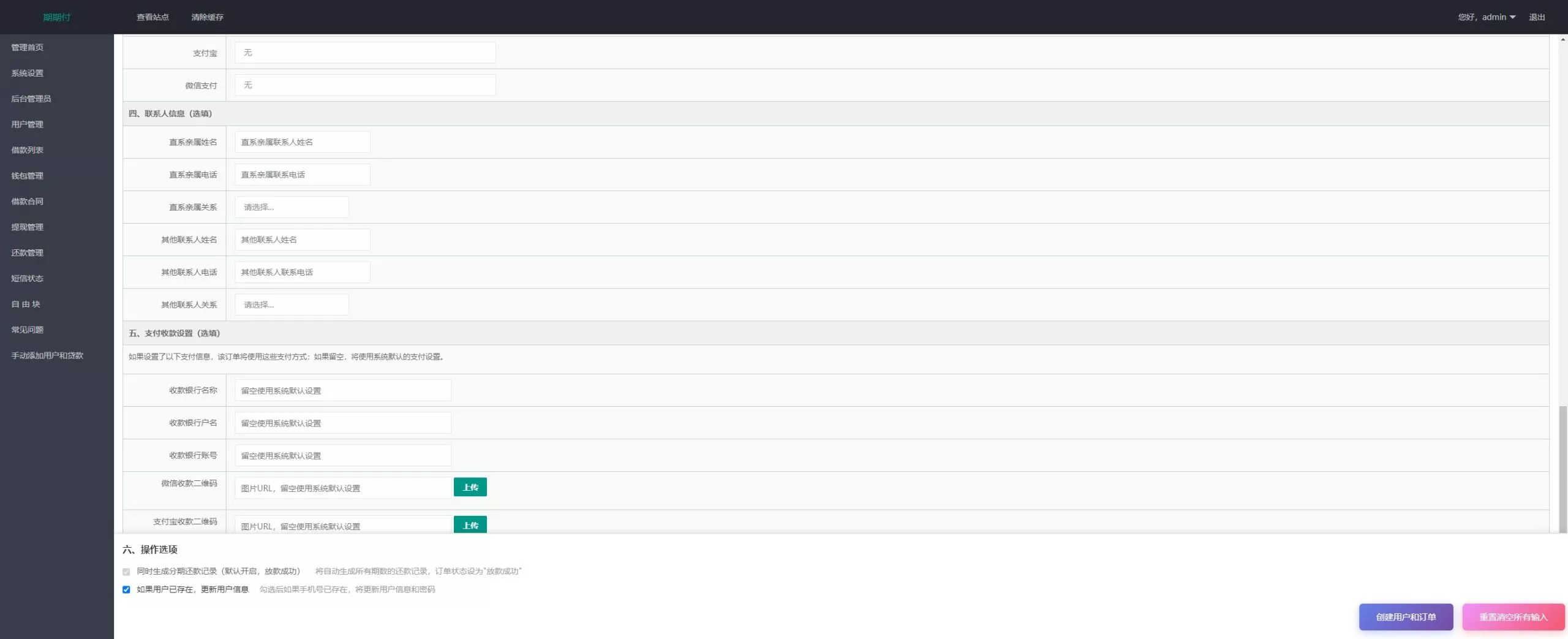Select 清除缓存 in top bar
This screenshot has width=1568, height=639.
tap(207, 17)
